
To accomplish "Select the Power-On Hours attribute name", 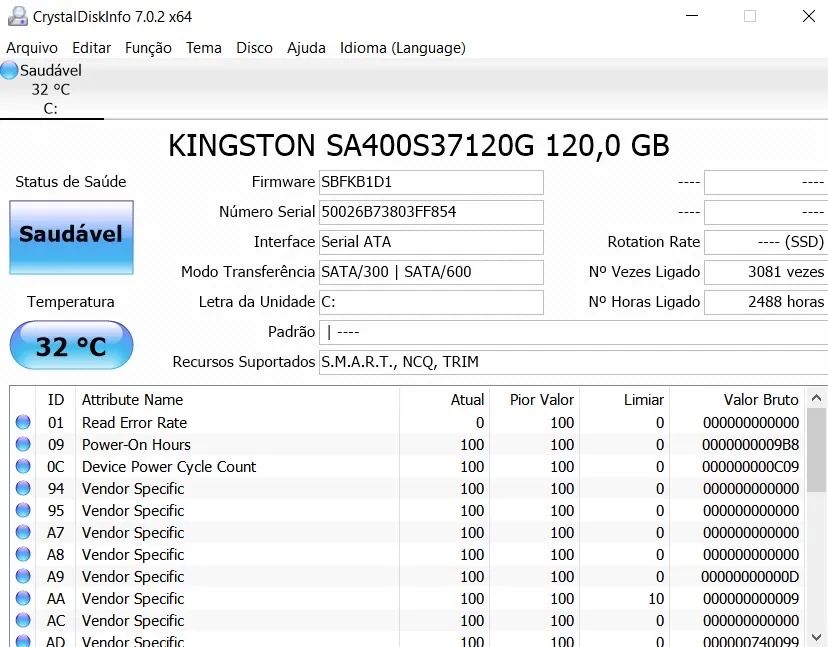I will coord(136,445).
